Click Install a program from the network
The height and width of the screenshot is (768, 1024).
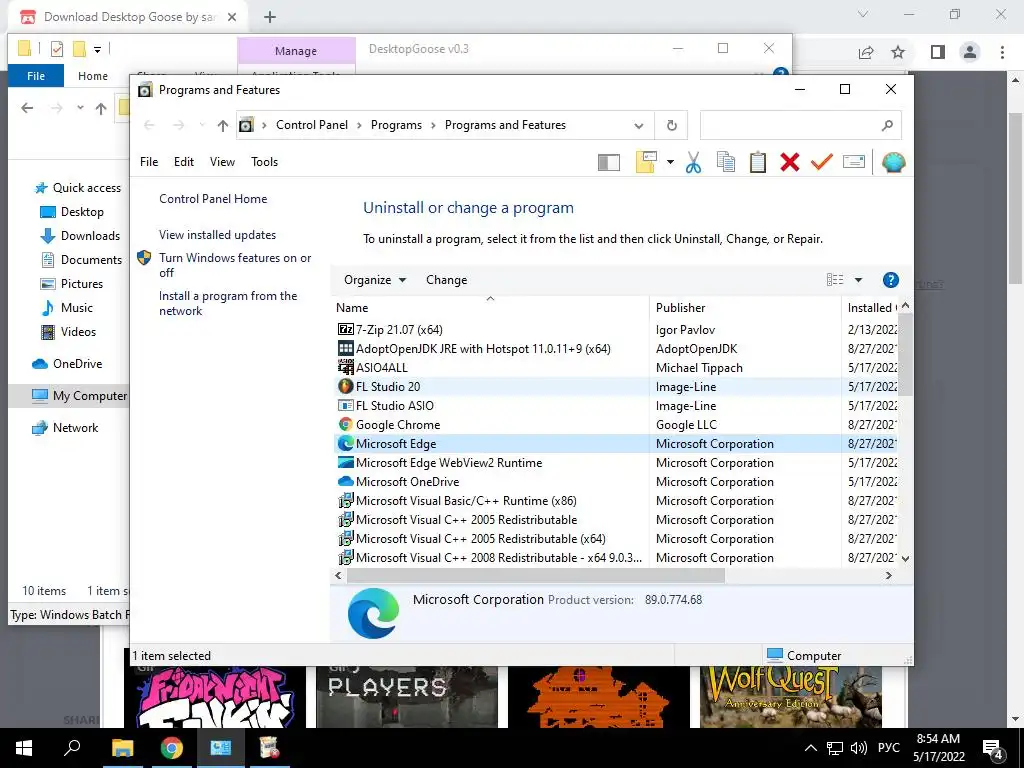point(227,303)
